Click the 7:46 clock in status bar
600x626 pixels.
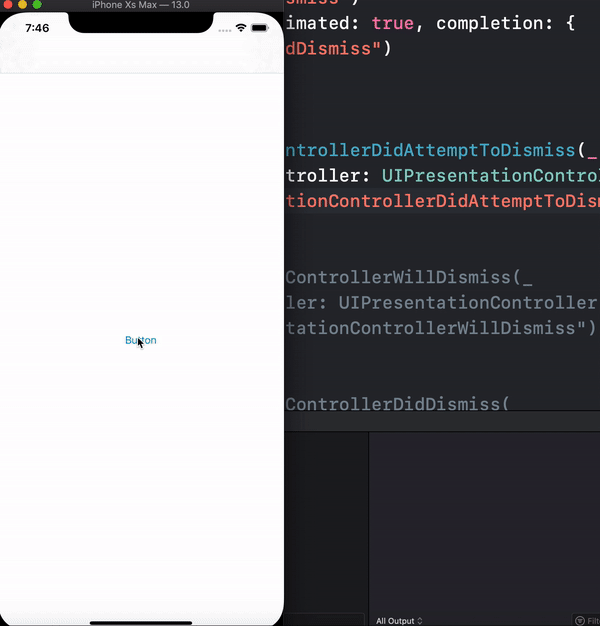[37, 28]
